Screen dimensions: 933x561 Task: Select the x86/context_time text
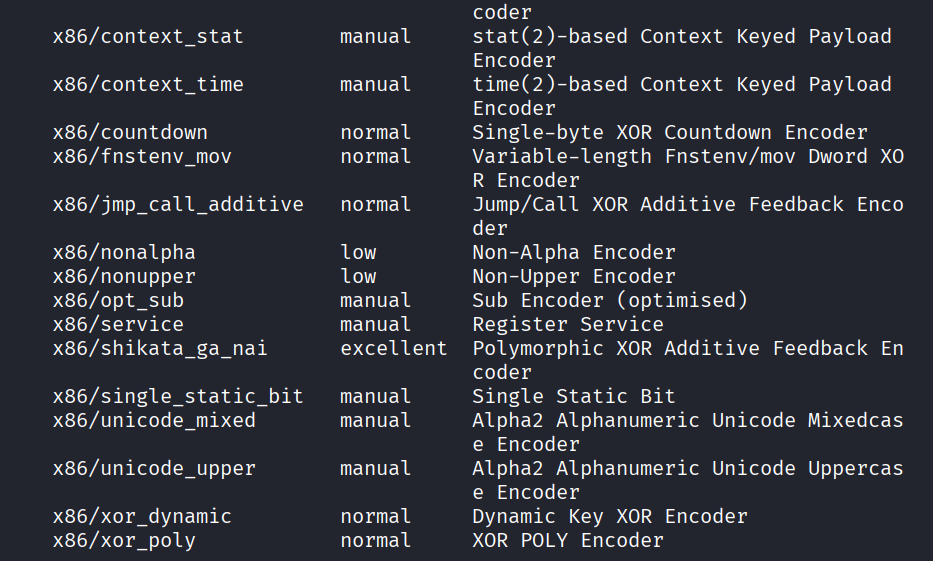click(x=148, y=84)
